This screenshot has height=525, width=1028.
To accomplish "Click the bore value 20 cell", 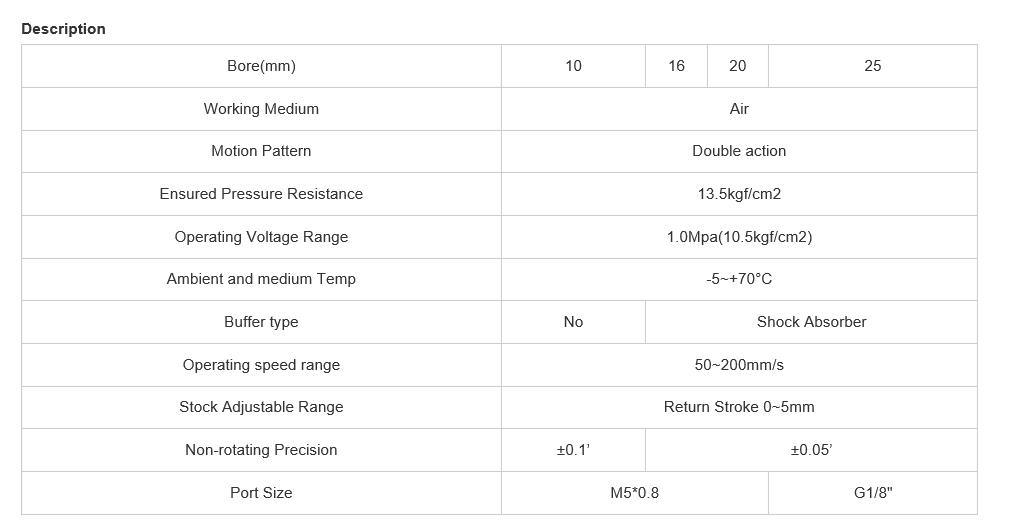I will pyautogui.click(x=737, y=66).
